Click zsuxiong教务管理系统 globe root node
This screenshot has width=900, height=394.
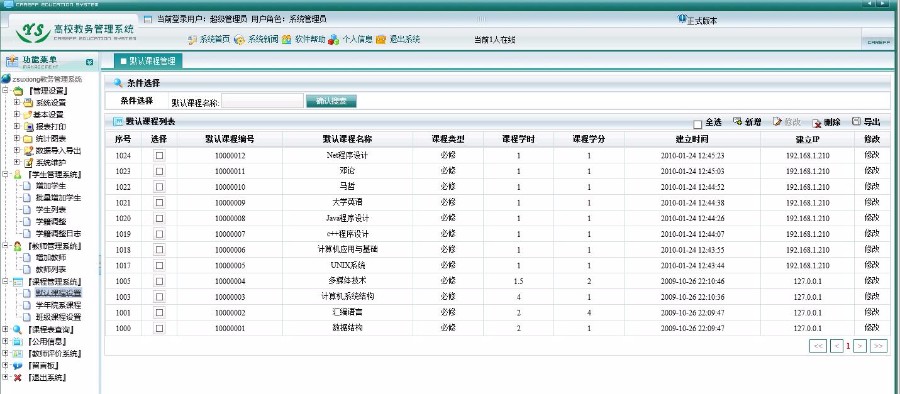click(6, 79)
